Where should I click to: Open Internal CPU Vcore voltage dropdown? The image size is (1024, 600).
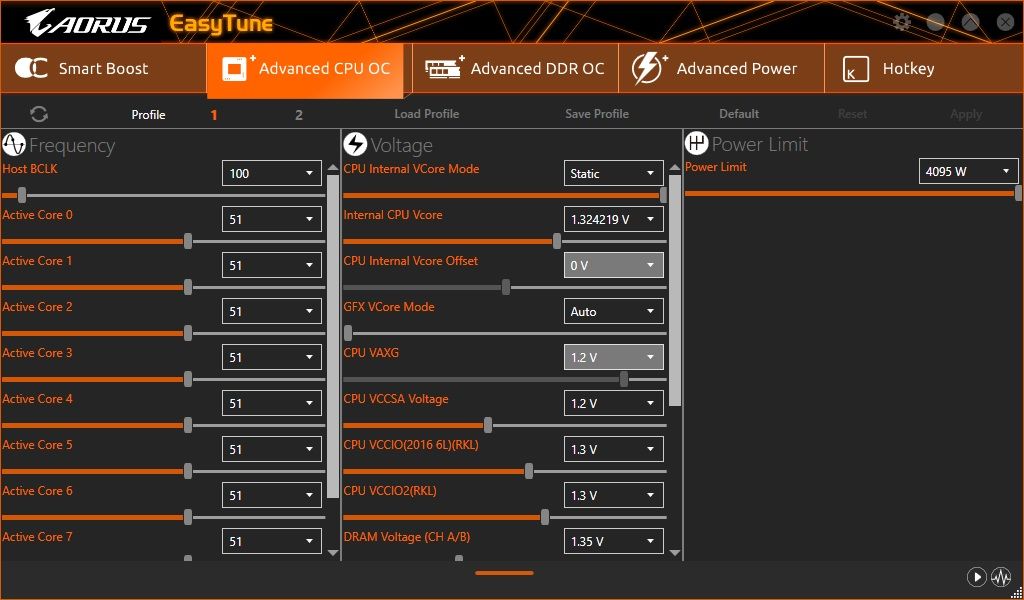[614, 219]
